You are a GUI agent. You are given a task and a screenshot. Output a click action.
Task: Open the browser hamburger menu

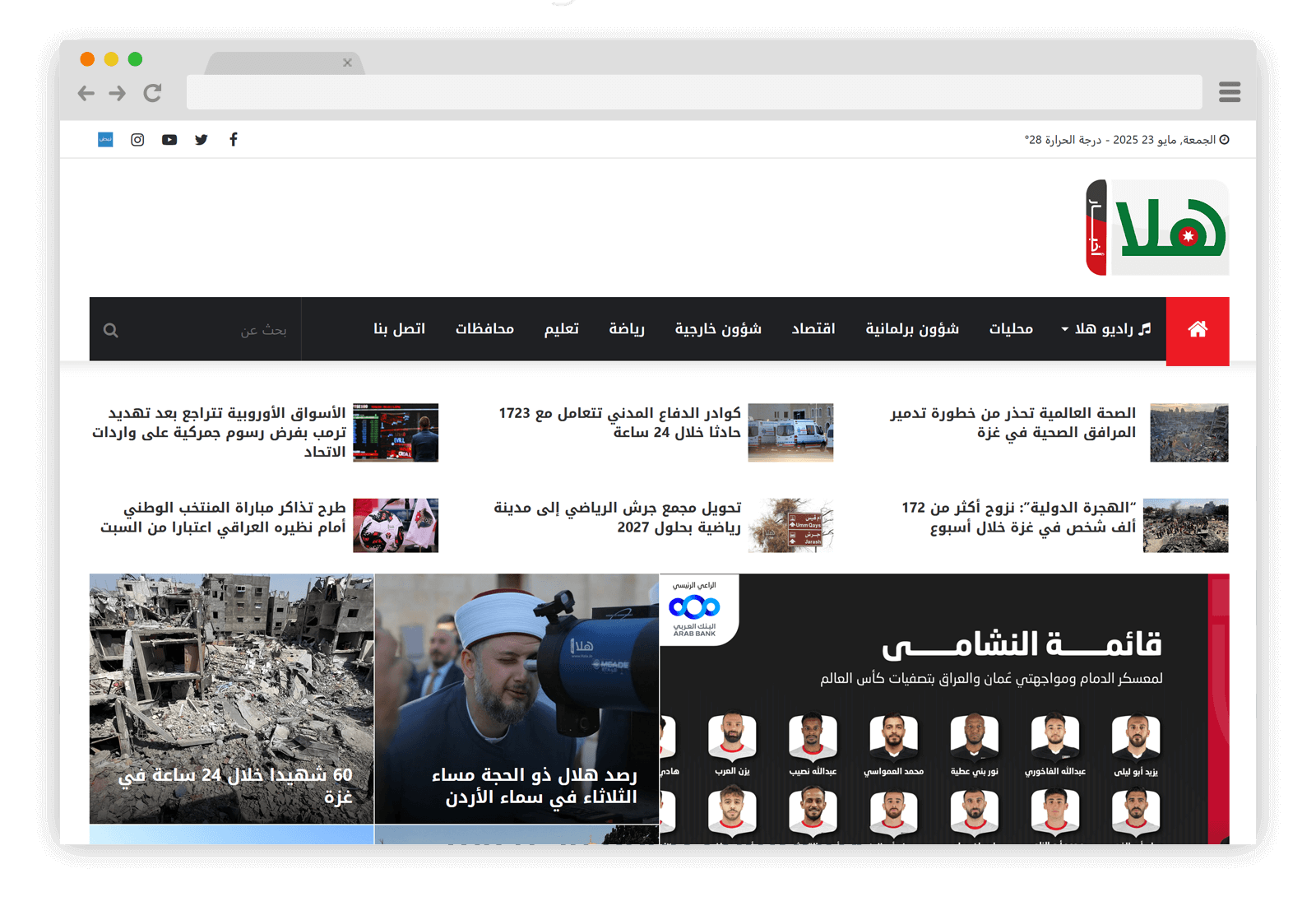pyautogui.click(x=1230, y=92)
